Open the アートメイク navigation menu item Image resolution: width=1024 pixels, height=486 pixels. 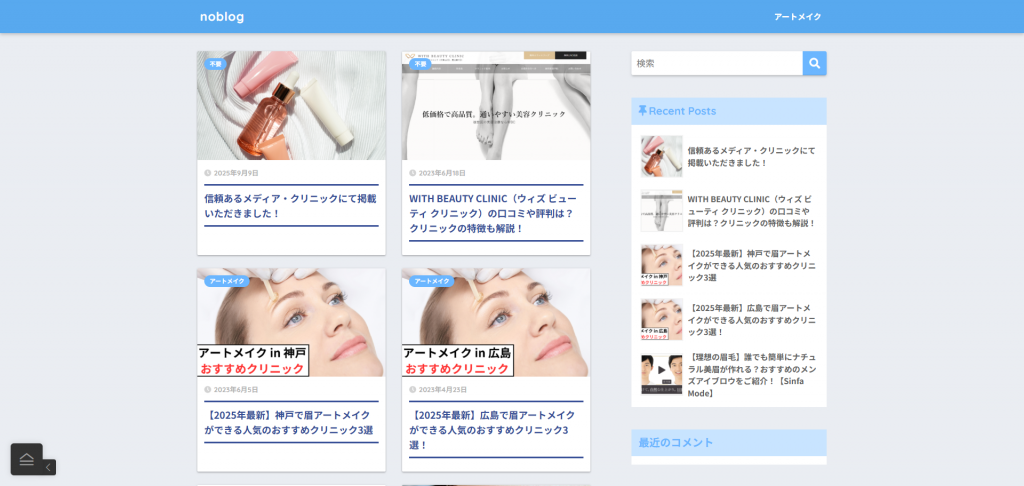point(797,17)
